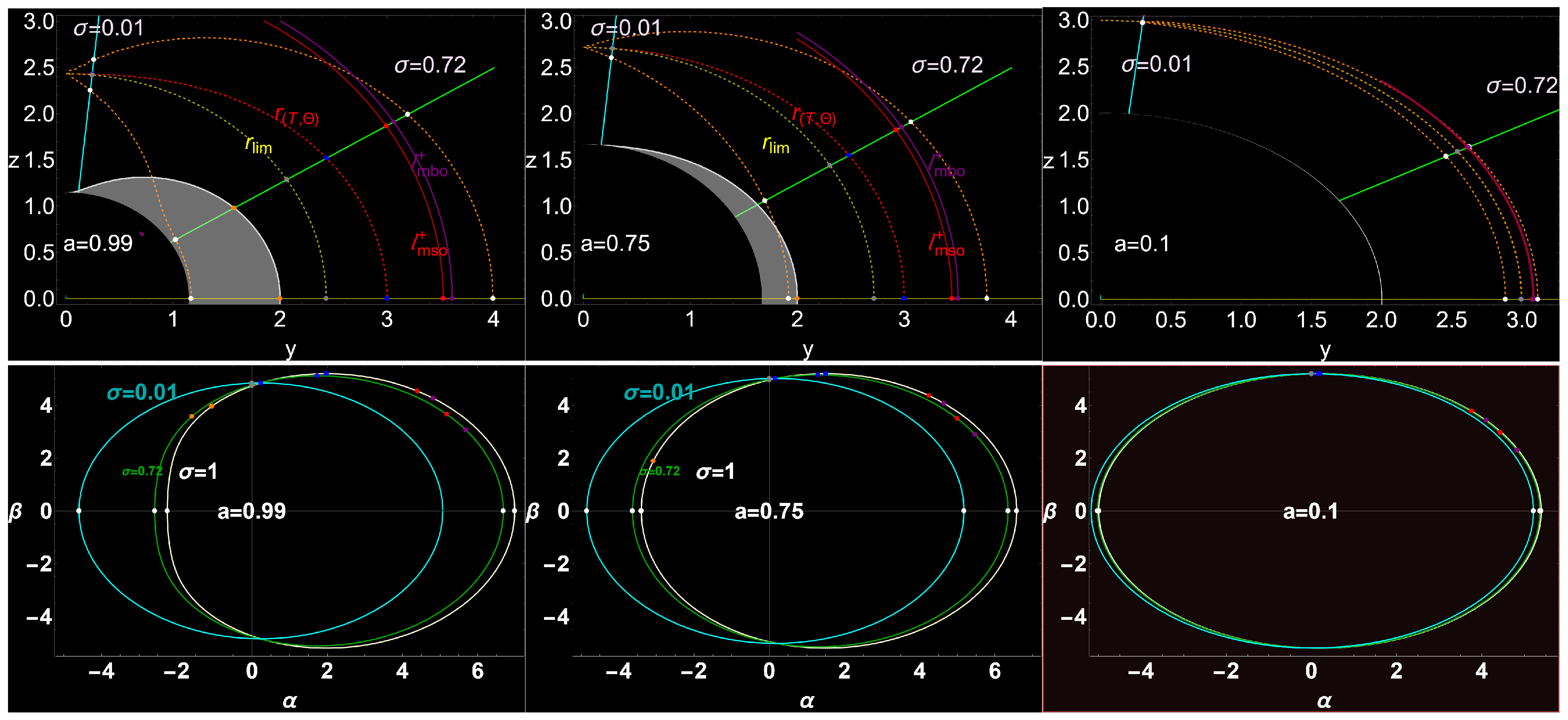Click the white σ=1 label in bottom-left plot
1568x720 pixels.
(198, 471)
